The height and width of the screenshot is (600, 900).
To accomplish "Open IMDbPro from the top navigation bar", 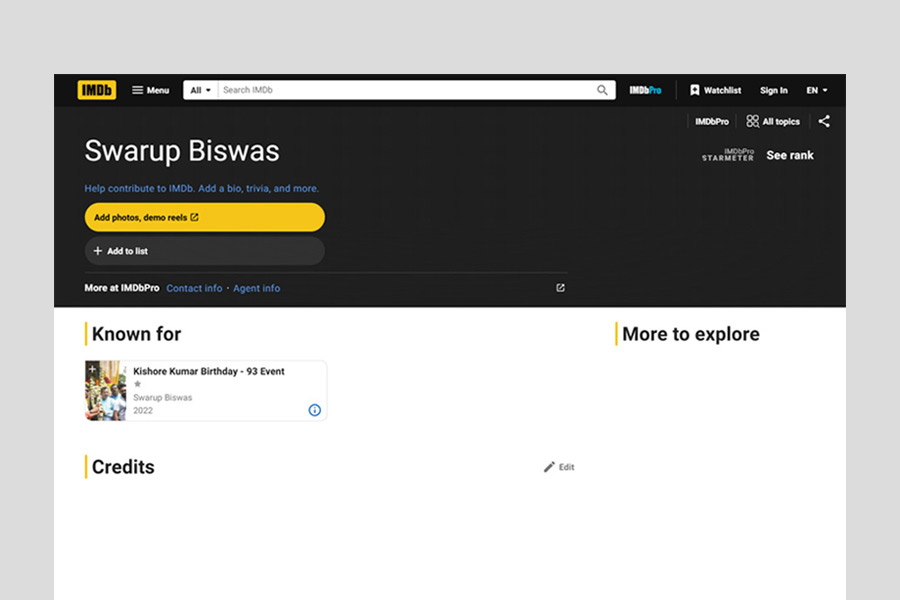I will [x=645, y=90].
